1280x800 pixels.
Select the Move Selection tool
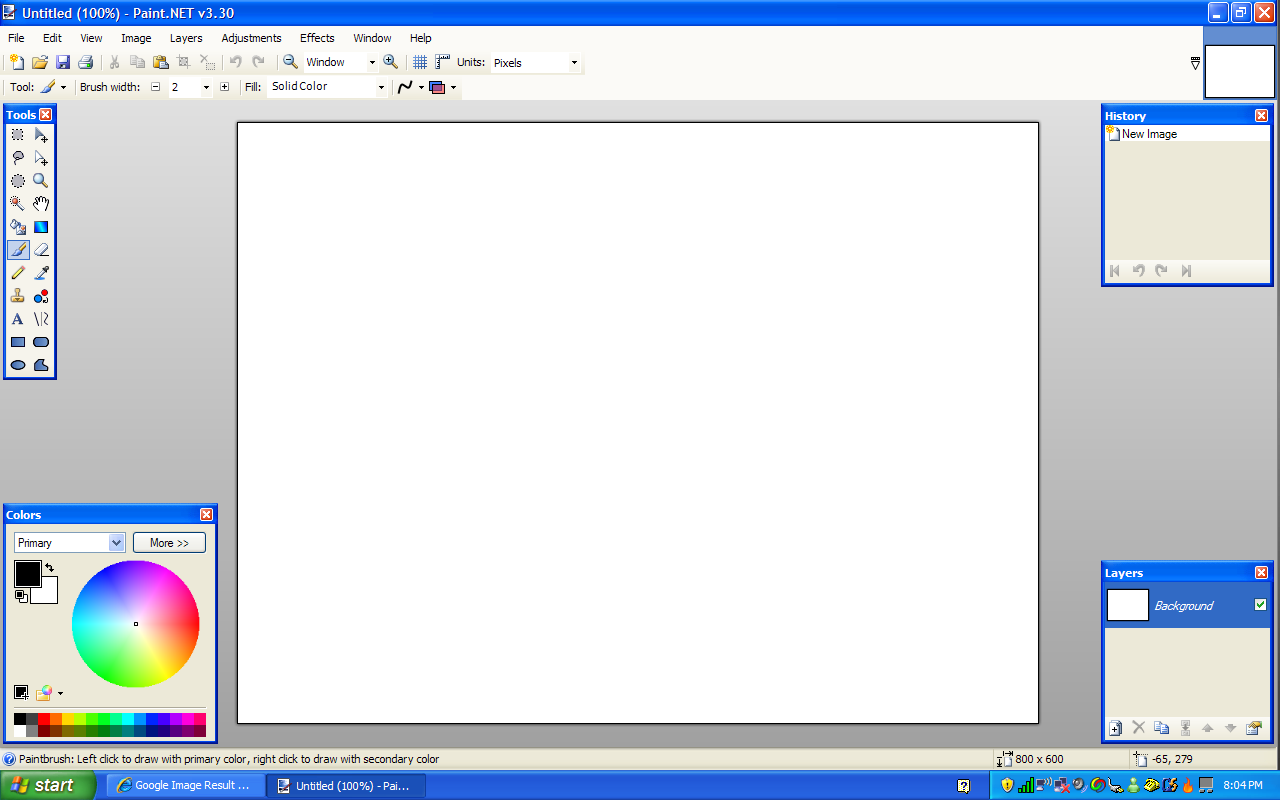[41, 158]
